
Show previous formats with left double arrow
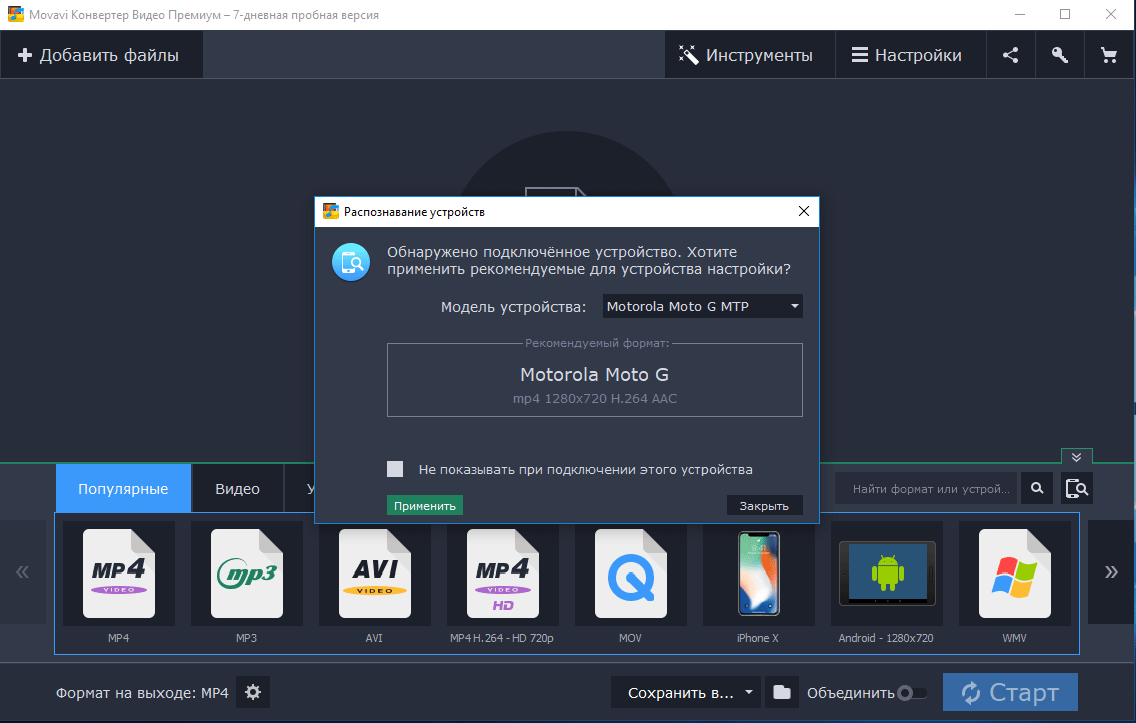(22, 572)
